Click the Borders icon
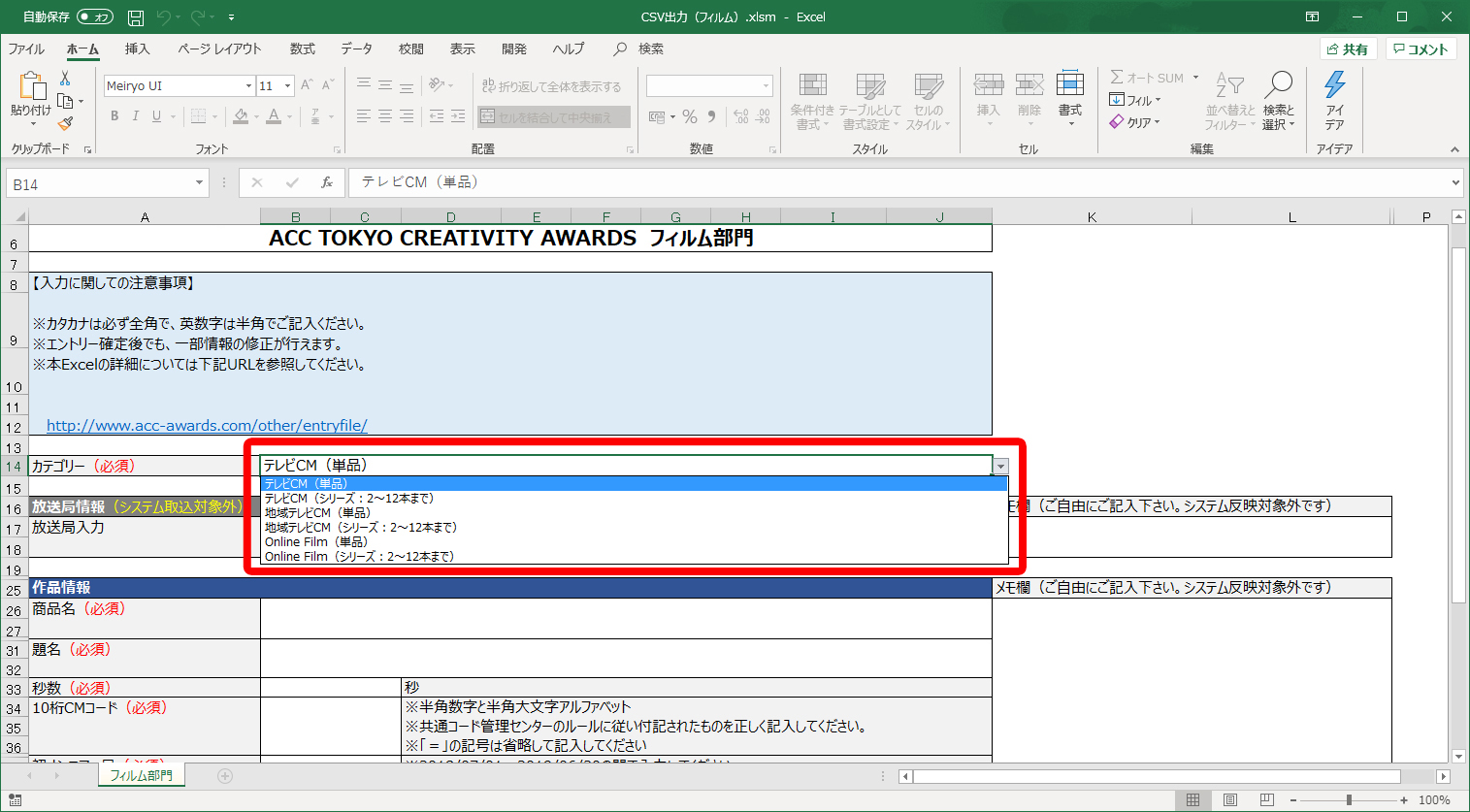The image size is (1470, 812). pos(198,116)
